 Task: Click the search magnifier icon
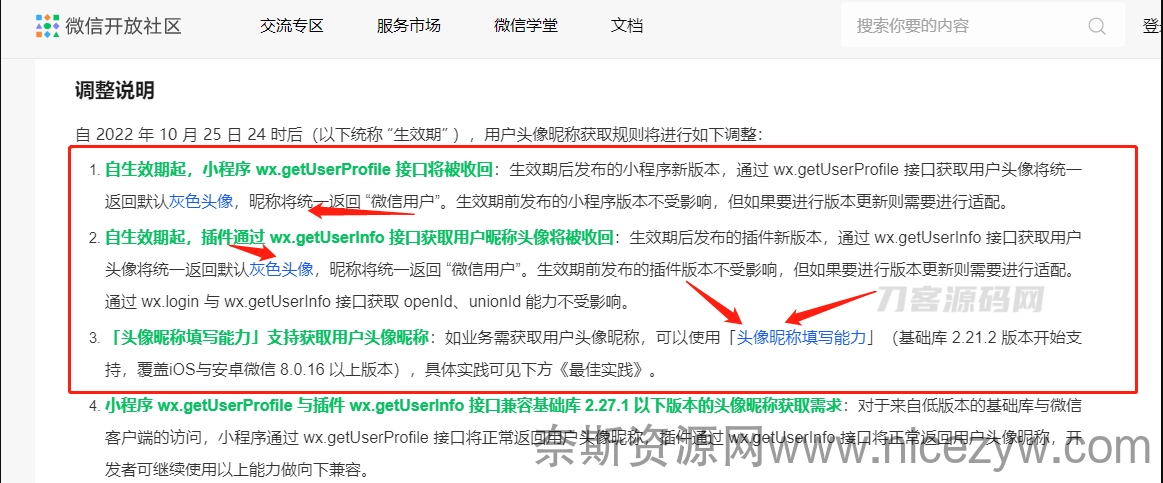coord(1097,26)
